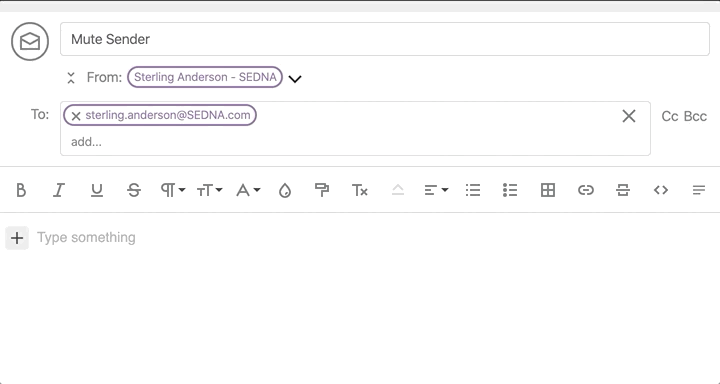Screen dimensions: 720x384
Task: Show the Cc field
Action: tap(669, 117)
